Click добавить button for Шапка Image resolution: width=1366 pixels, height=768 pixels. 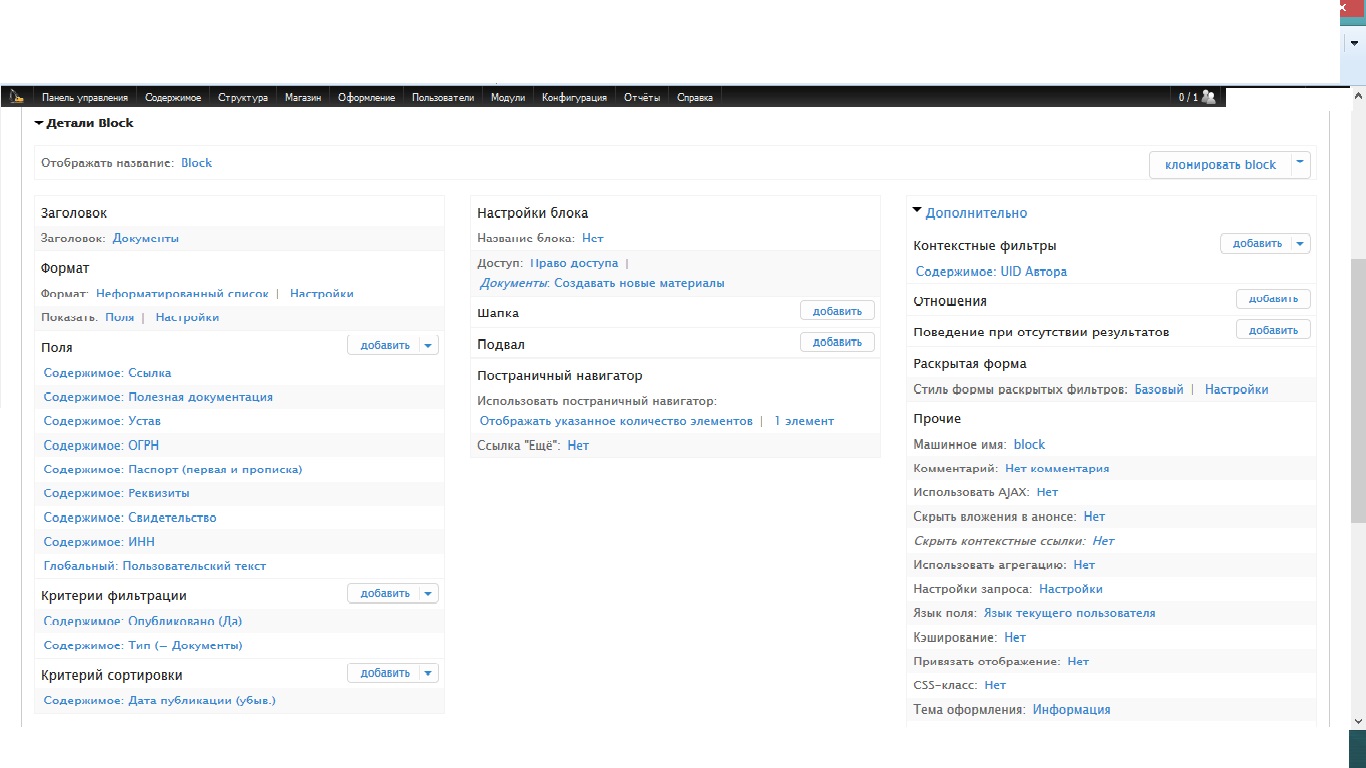point(837,311)
